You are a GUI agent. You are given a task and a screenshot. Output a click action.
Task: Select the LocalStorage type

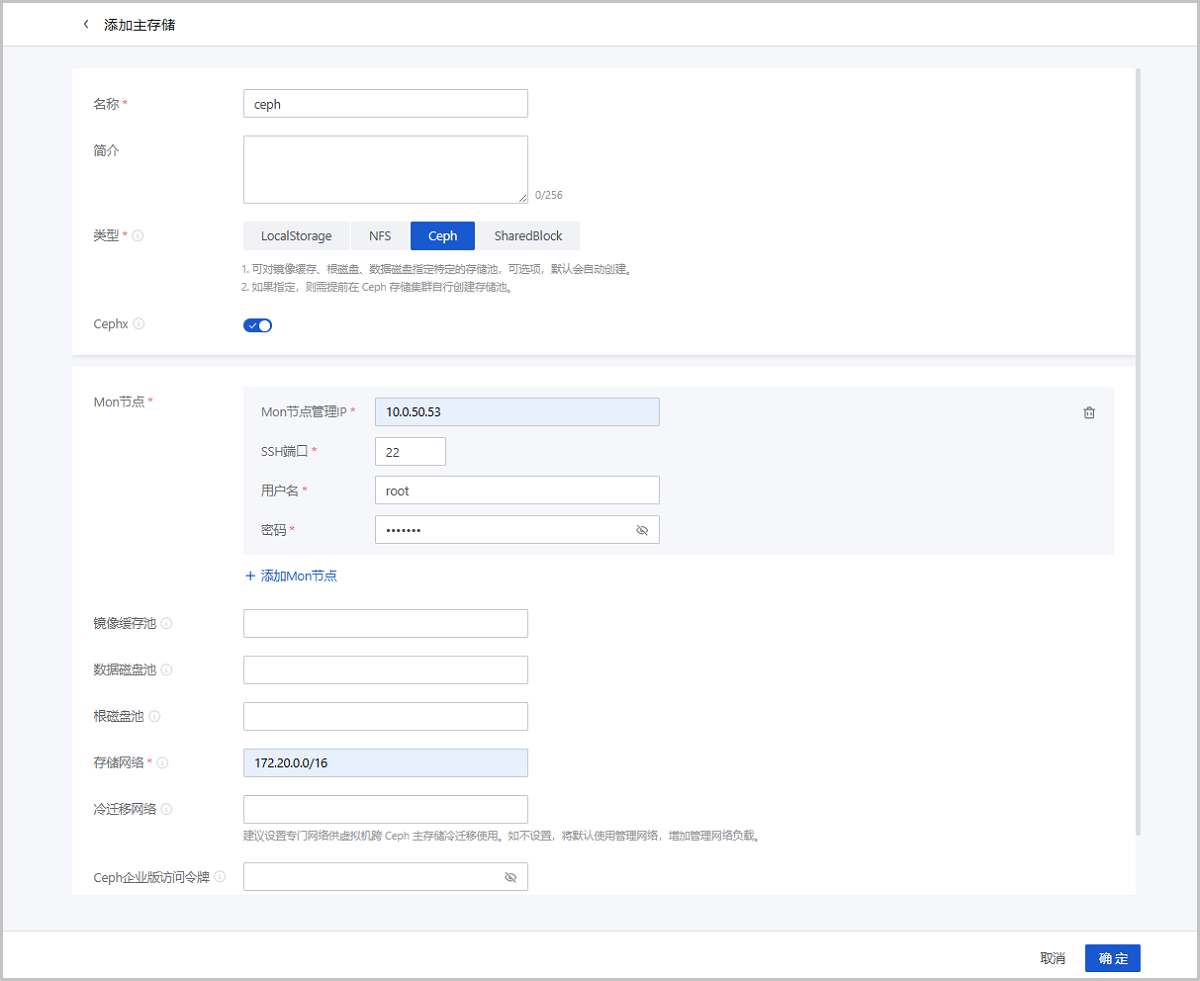click(296, 236)
